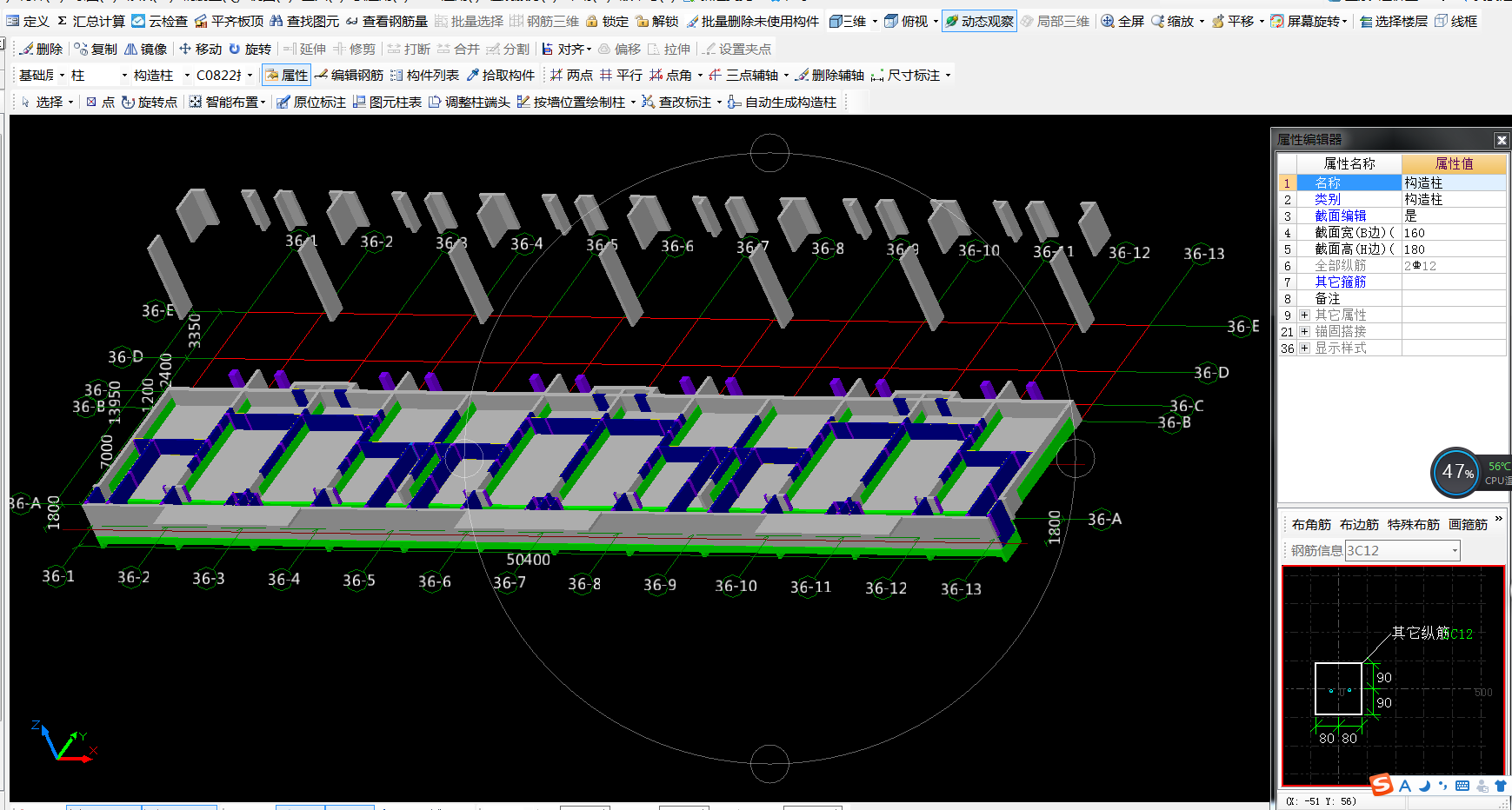Expand the 锚固搭接 property group
The width and height of the screenshot is (1512, 810).
1304,331
